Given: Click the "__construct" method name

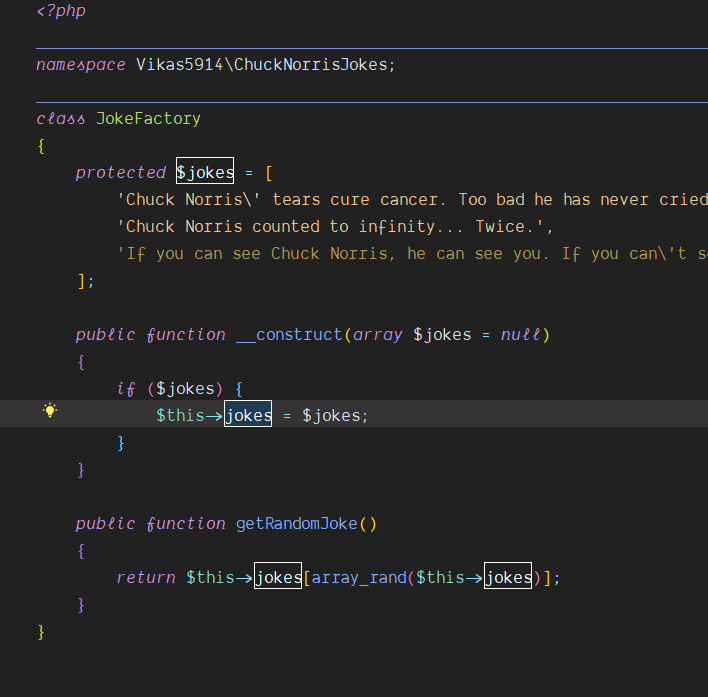Looking at the screenshot, I should click(289, 335).
